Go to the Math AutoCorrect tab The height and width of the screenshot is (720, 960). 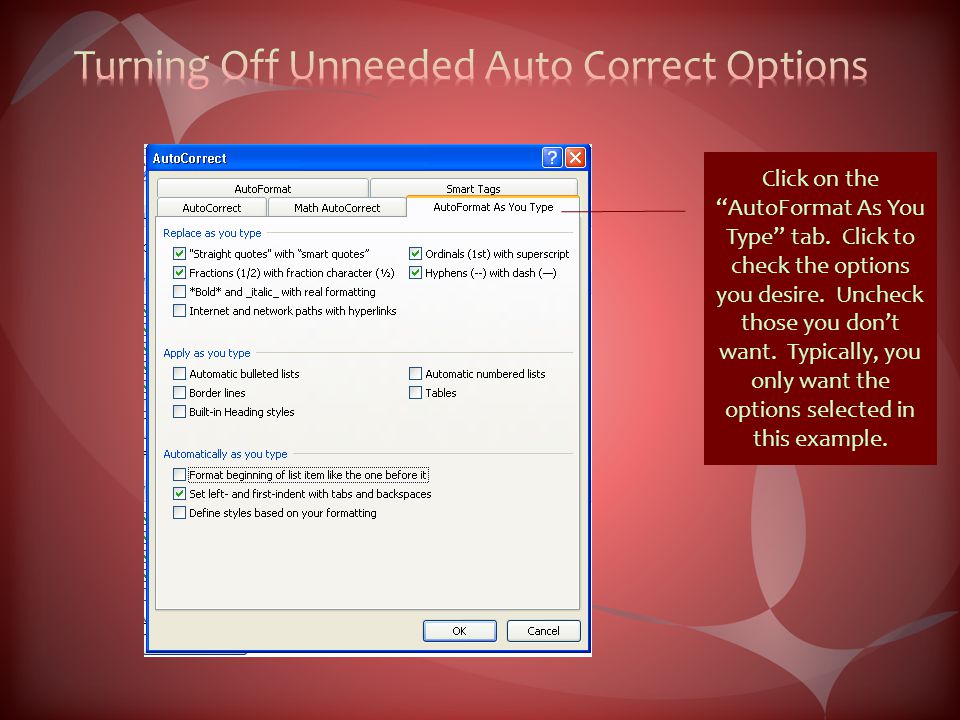[x=337, y=208]
